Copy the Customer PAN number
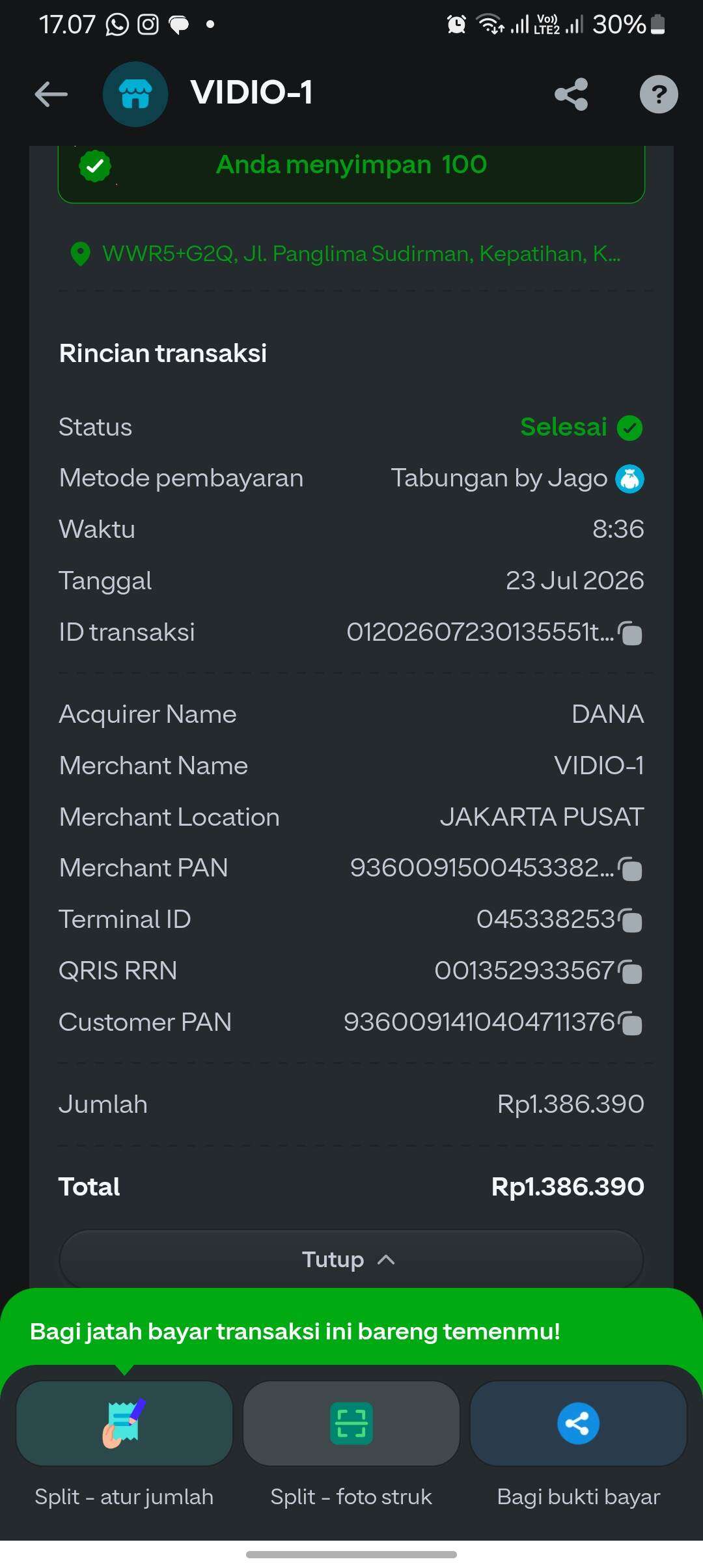703x1568 pixels. click(630, 1022)
